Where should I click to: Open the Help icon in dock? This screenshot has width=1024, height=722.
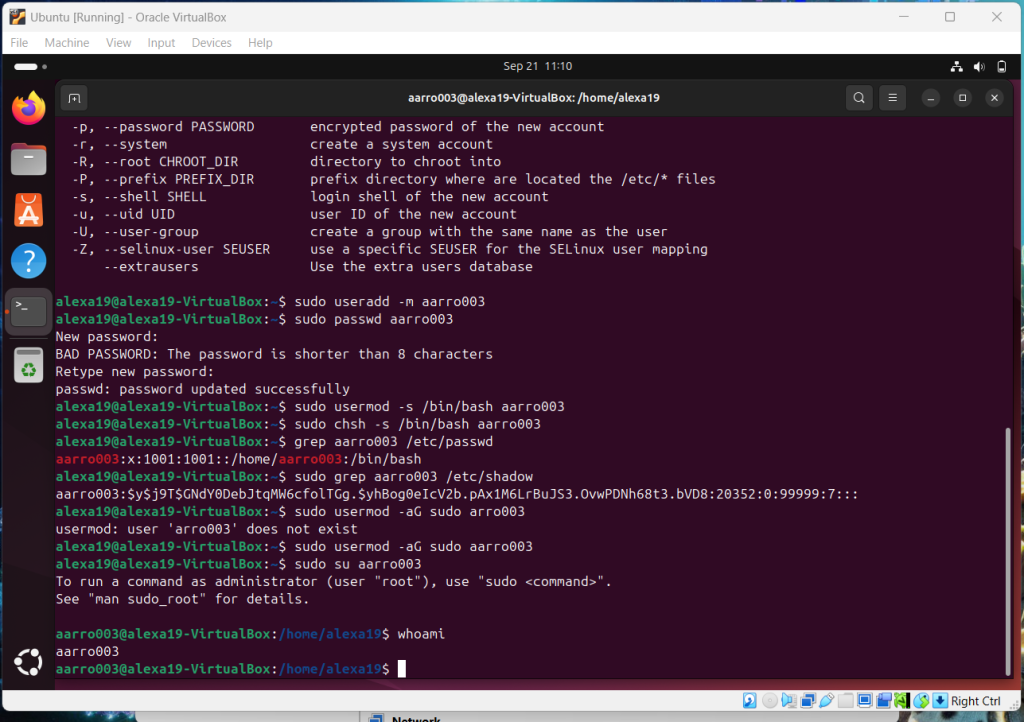(28, 261)
